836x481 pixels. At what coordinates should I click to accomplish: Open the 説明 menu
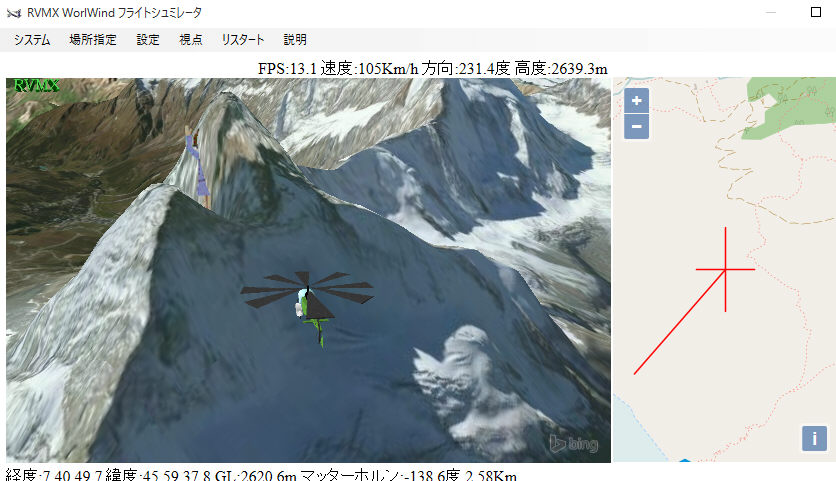pos(295,39)
